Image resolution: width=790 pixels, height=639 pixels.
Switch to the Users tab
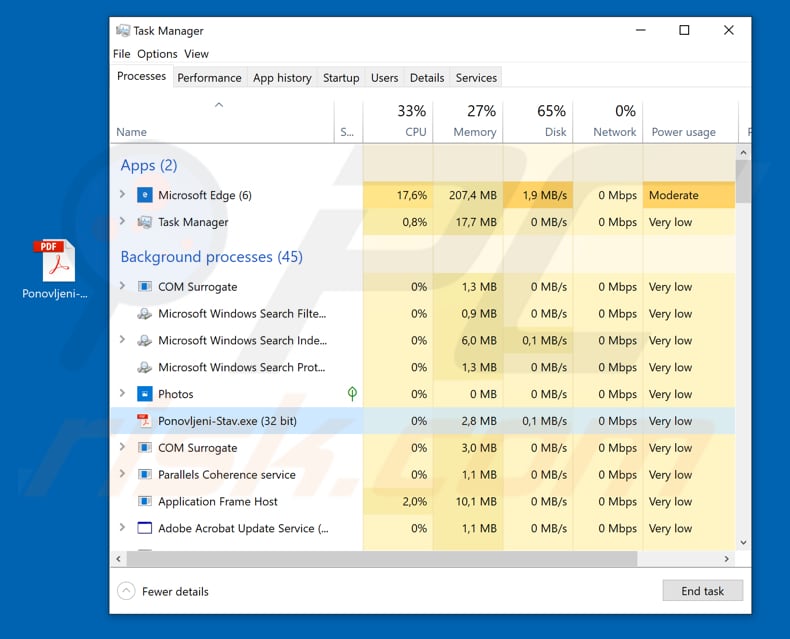click(384, 78)
